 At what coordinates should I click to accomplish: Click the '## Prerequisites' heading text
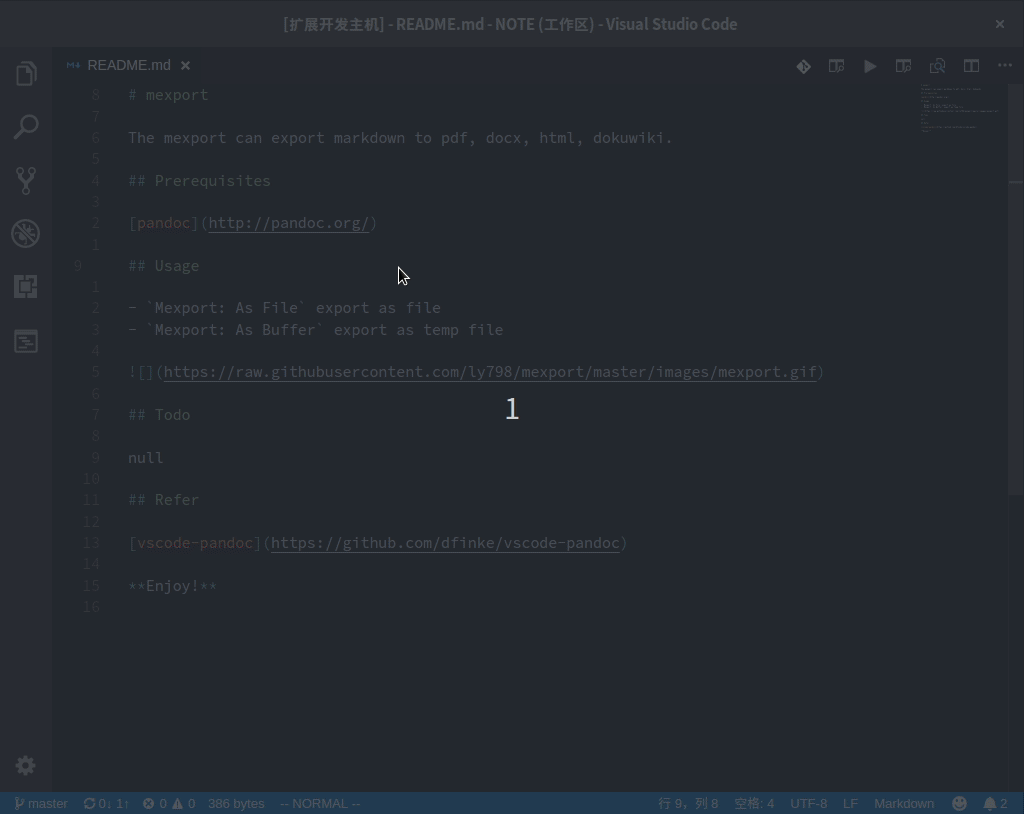(199, 180)
